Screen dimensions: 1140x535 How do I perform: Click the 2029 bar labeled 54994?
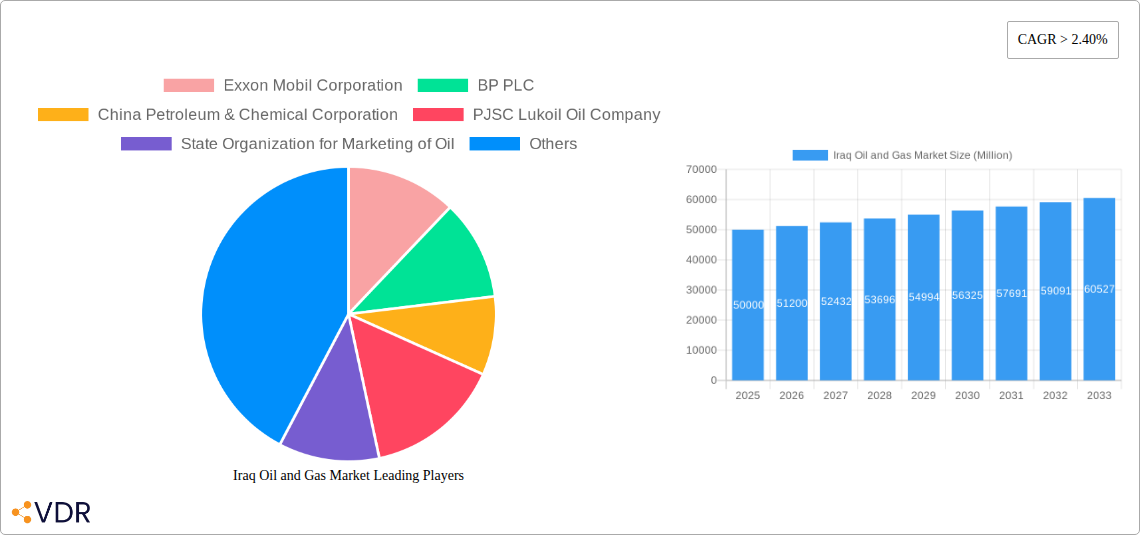pyautogui.click(x=923, y=297)
